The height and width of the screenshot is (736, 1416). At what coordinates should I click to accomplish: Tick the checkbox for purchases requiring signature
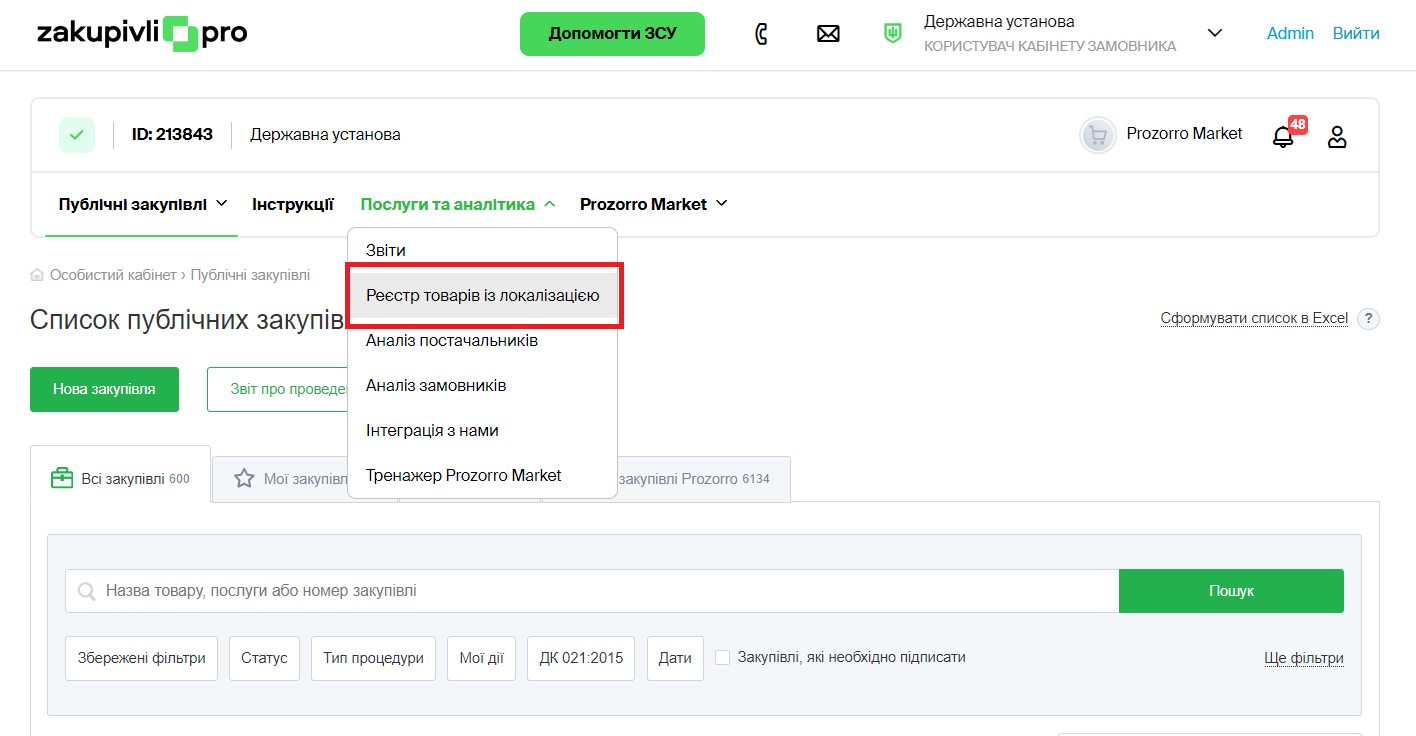(722, 658)
